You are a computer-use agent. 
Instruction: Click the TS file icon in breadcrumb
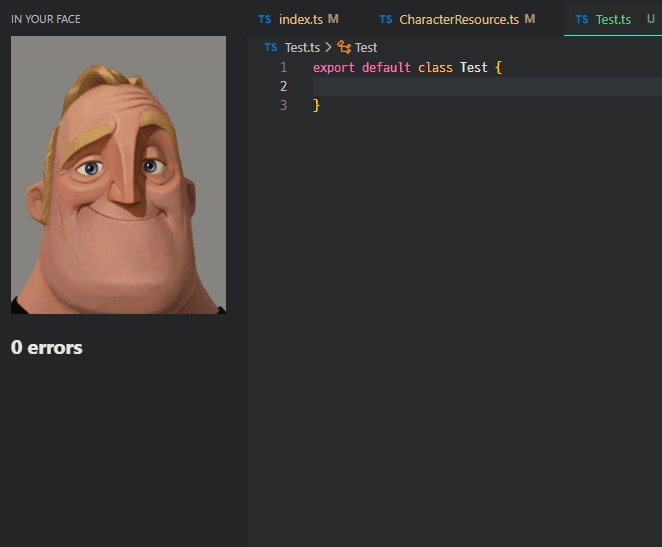click(271, 47)
